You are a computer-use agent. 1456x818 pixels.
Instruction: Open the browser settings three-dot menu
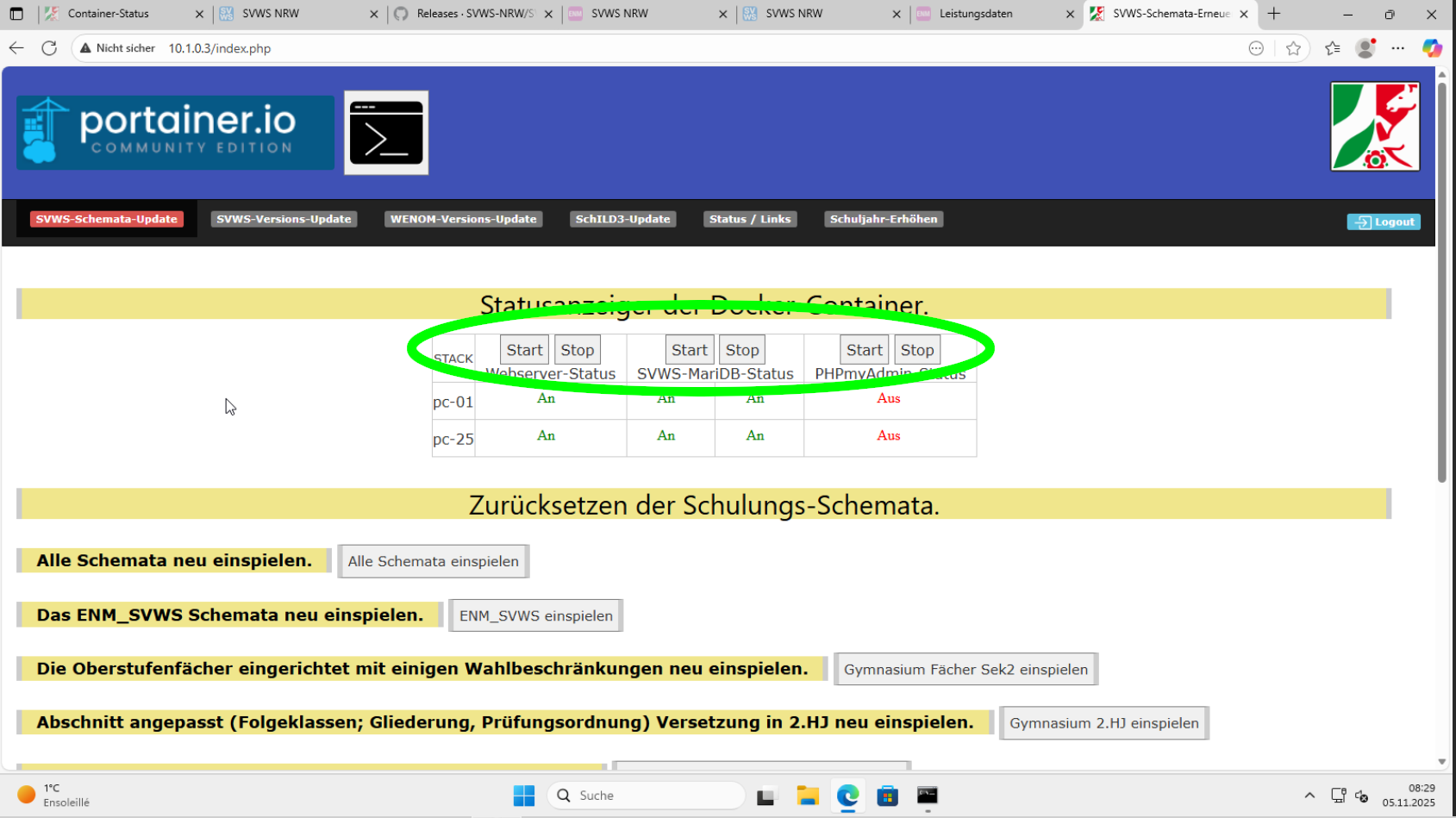pyautogui.click(x=1398, y=48)
